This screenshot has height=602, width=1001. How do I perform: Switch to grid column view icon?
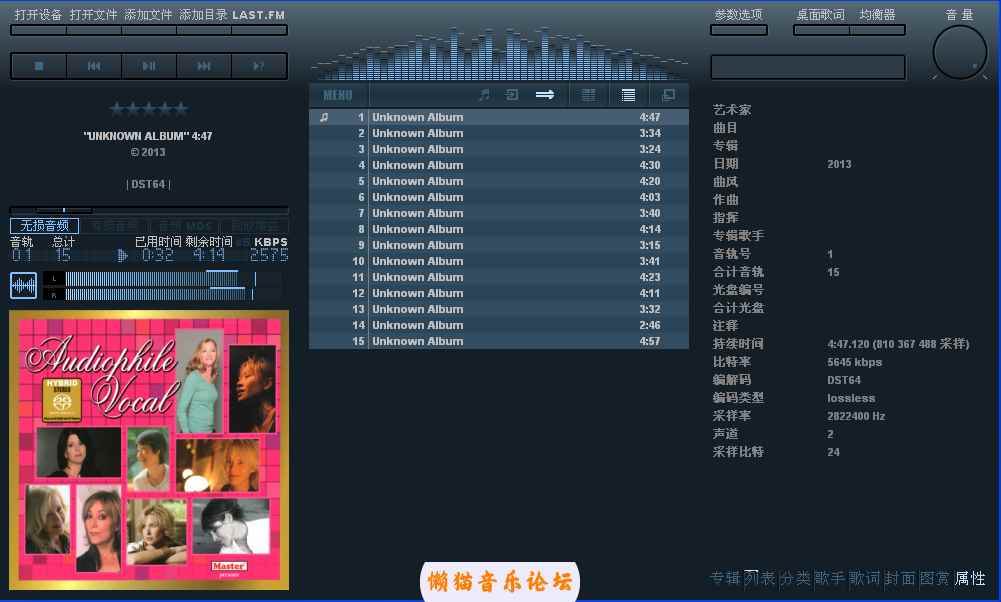point(589,95)
